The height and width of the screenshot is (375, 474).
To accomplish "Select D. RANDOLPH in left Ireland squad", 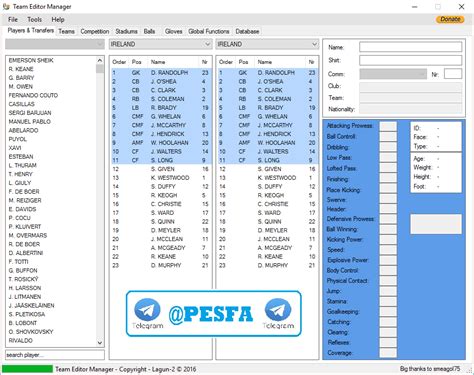I will coord(161,73).
